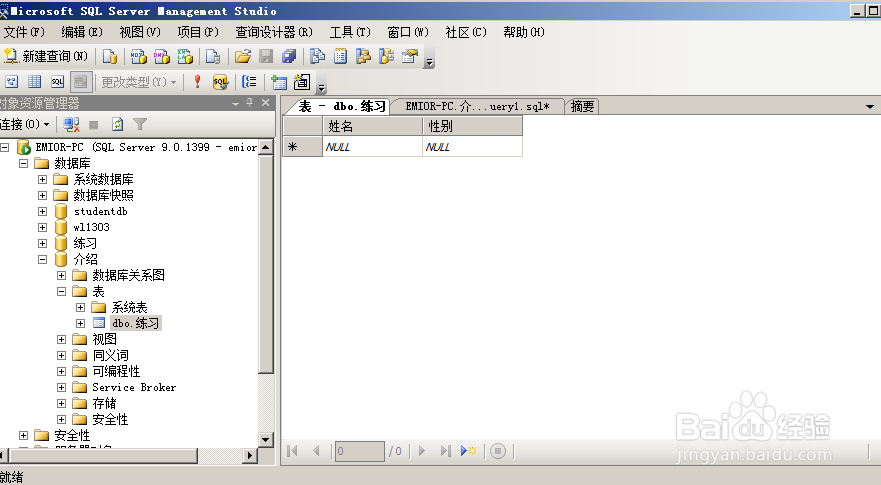
Task: Refresh the Object Explorer tree
Action: 117,124
